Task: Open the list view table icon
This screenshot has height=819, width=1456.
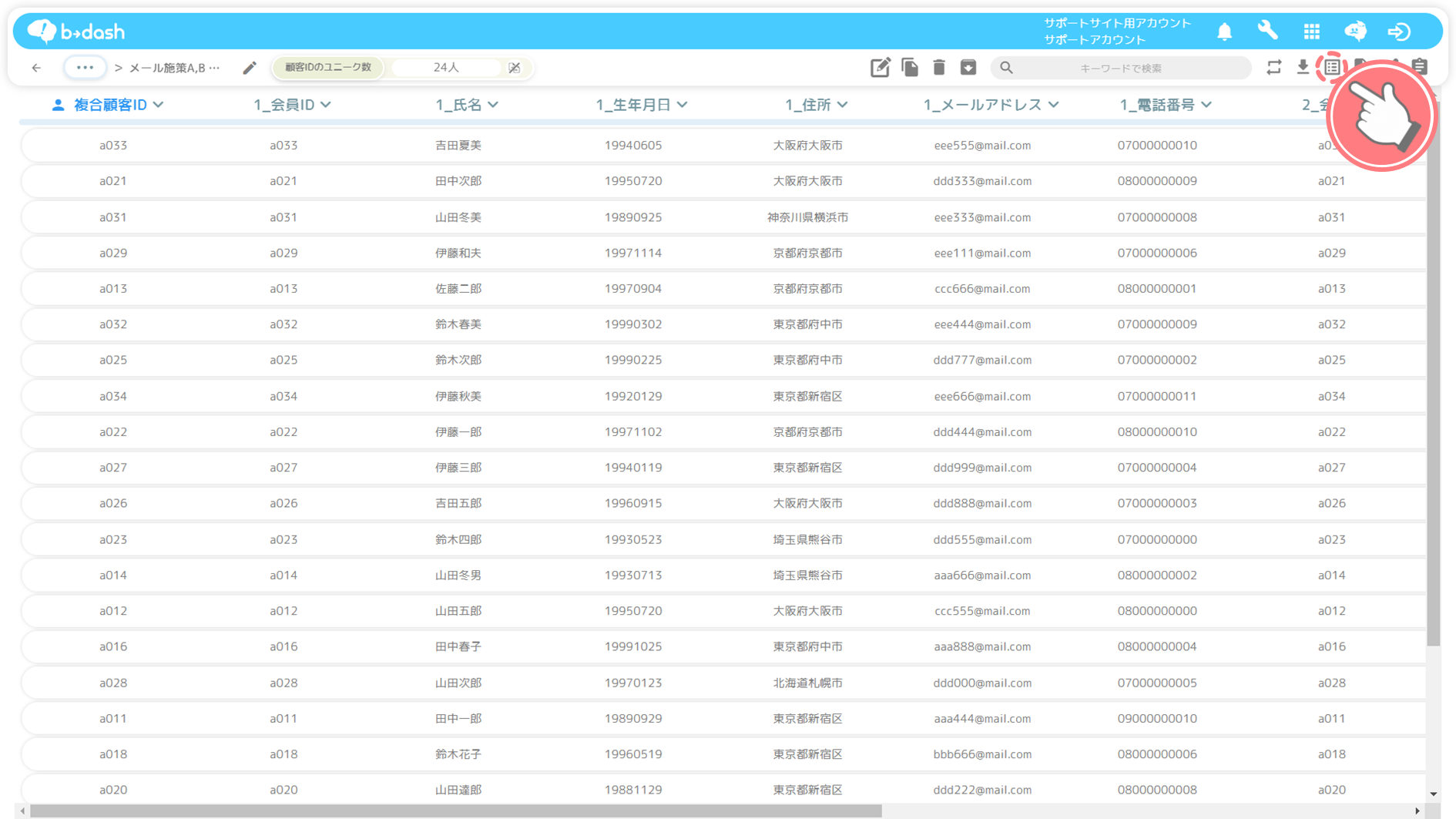Action: coord(1332,68)
